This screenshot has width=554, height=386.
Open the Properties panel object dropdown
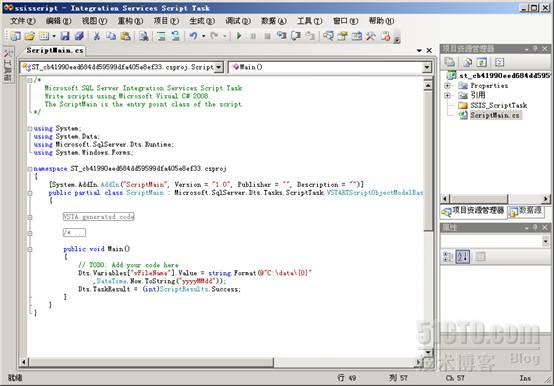coord(546,242)
